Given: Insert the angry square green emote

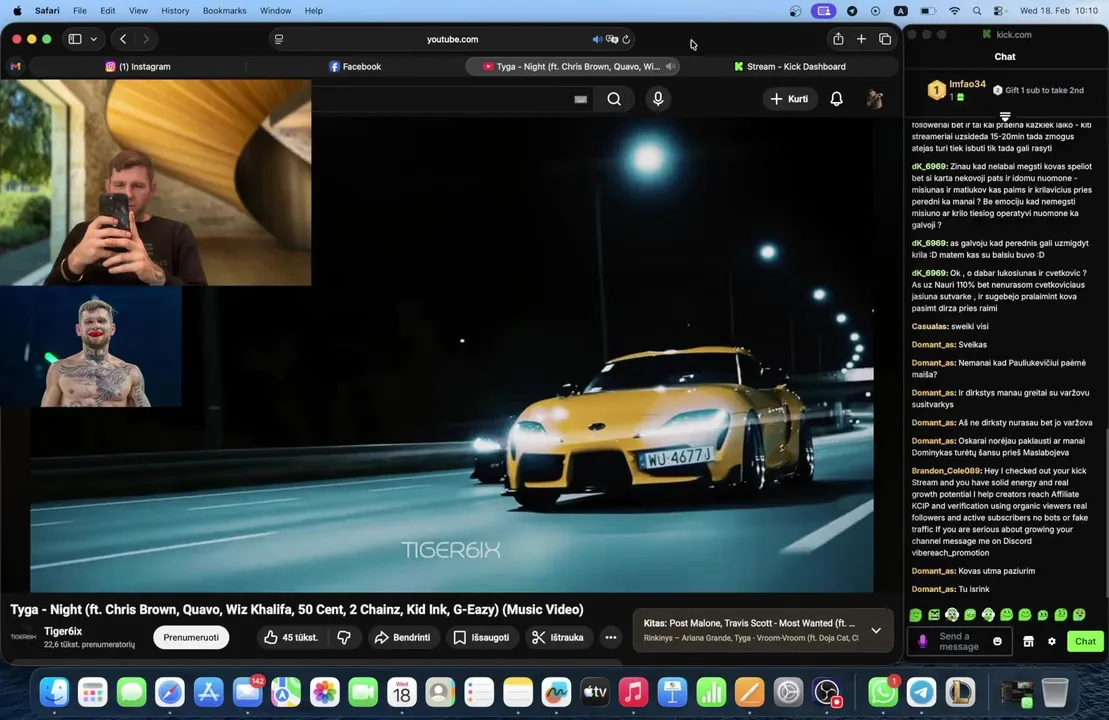Looking at the screenshot, I should [934, 615].
